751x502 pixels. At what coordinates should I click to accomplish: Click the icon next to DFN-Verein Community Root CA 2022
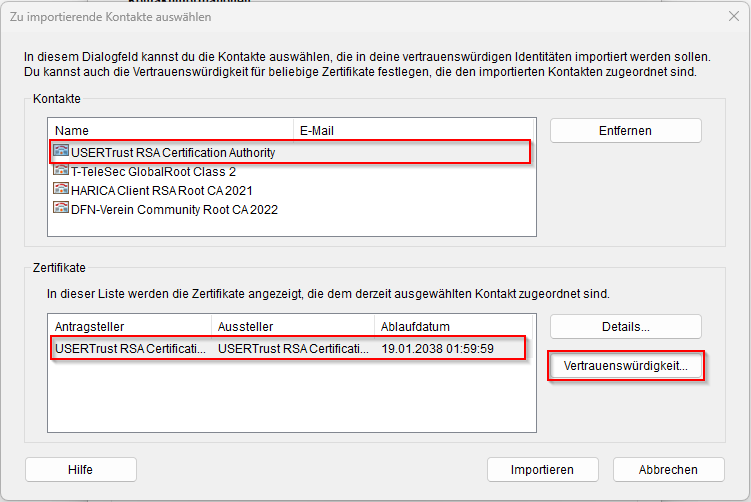pos(61,208)
